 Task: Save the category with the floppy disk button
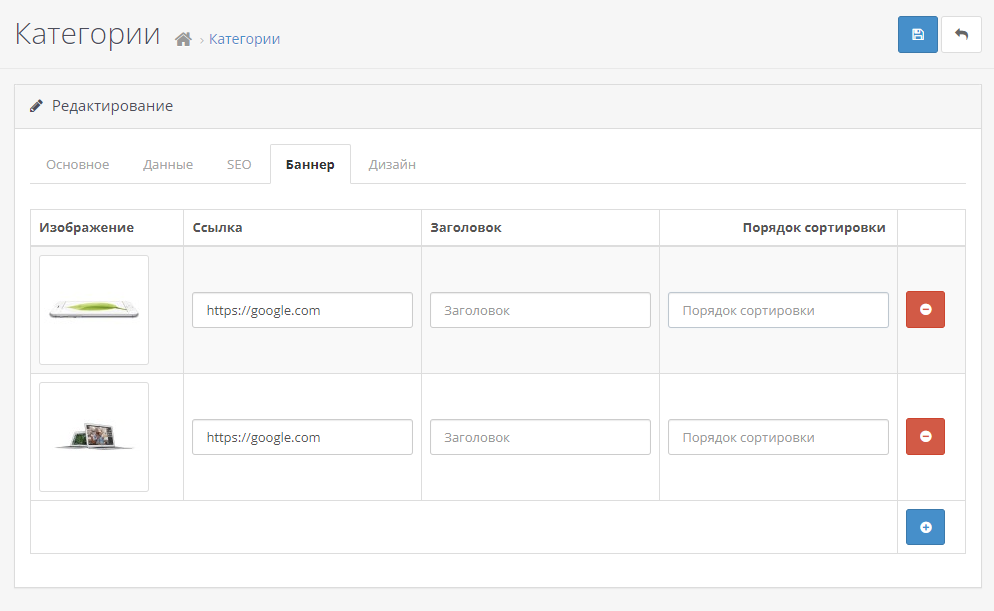[x=917, y=34]
